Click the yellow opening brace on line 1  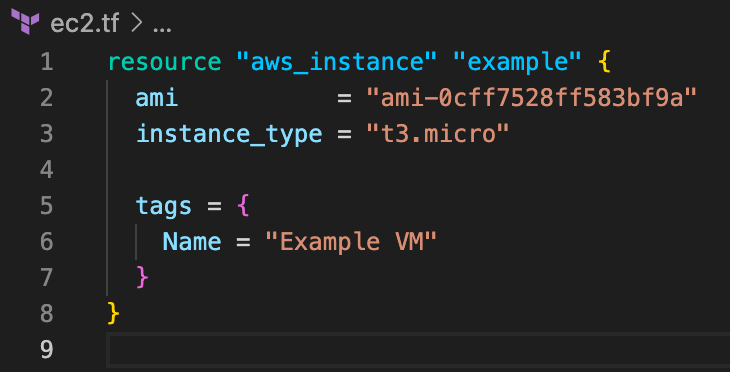tap(603, 62)
